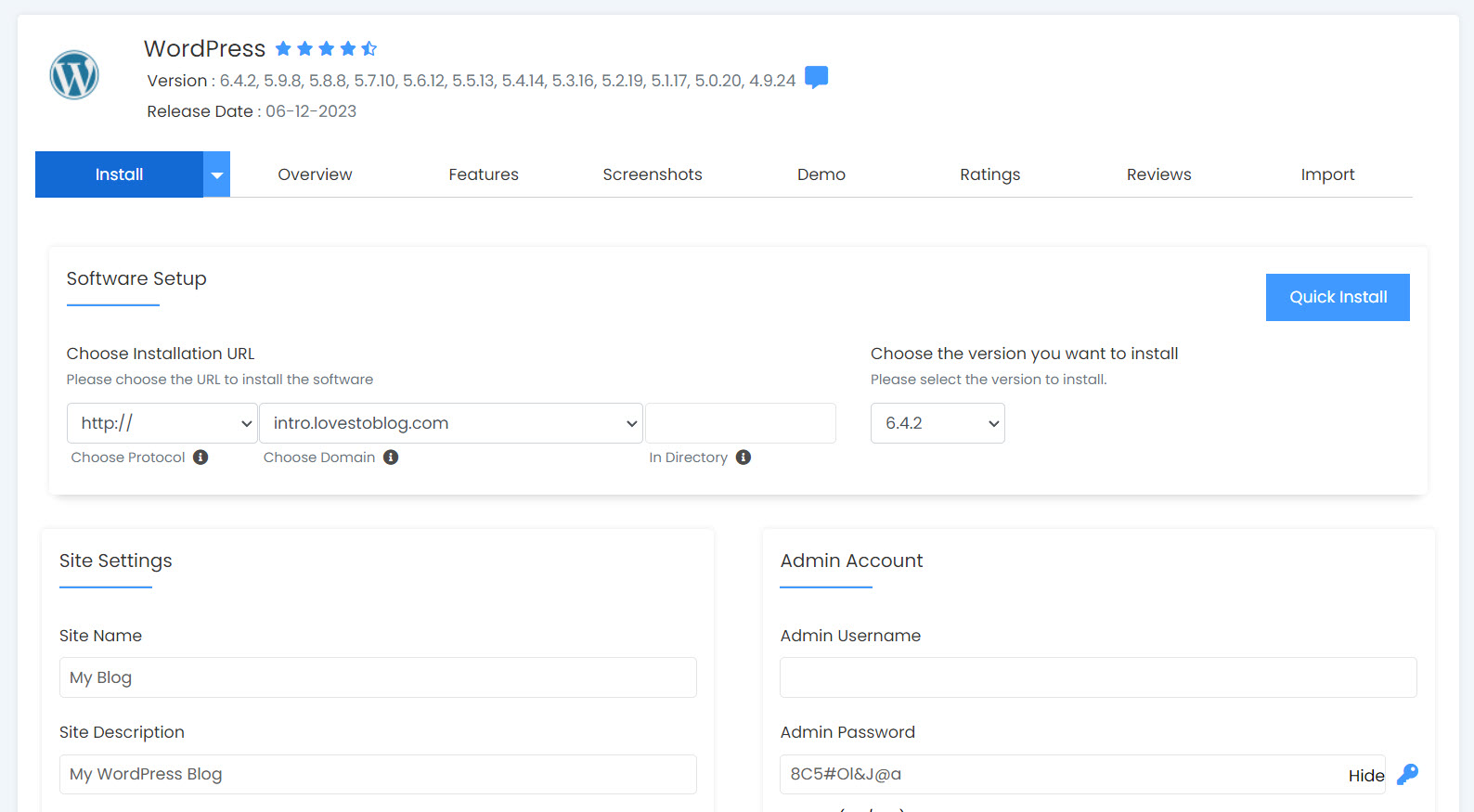The image size is (1474, 812).
Task: Click the In Directory info icon
Action: pos(743,458)
